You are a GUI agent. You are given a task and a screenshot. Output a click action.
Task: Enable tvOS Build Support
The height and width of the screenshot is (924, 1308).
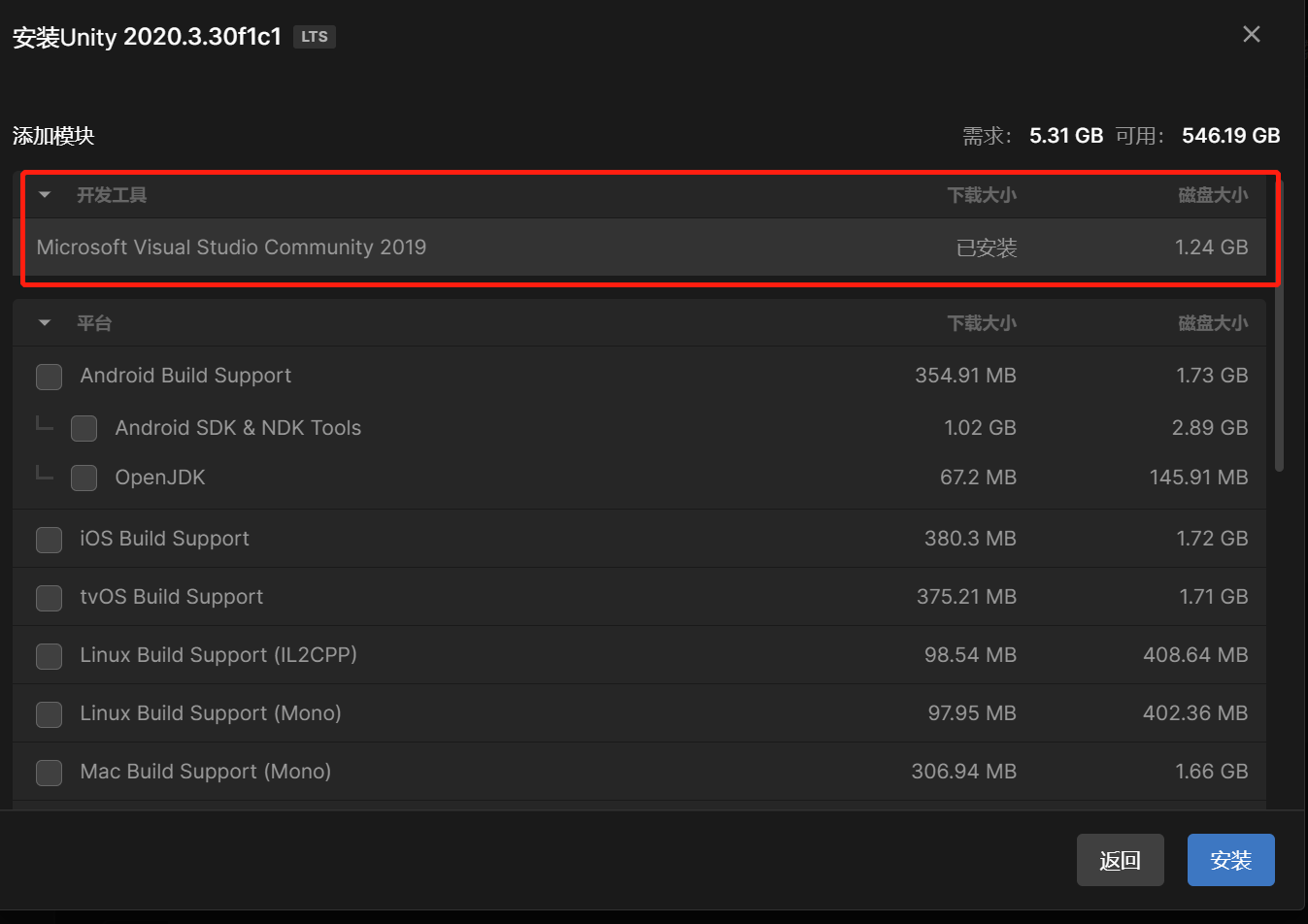[50, 598]
